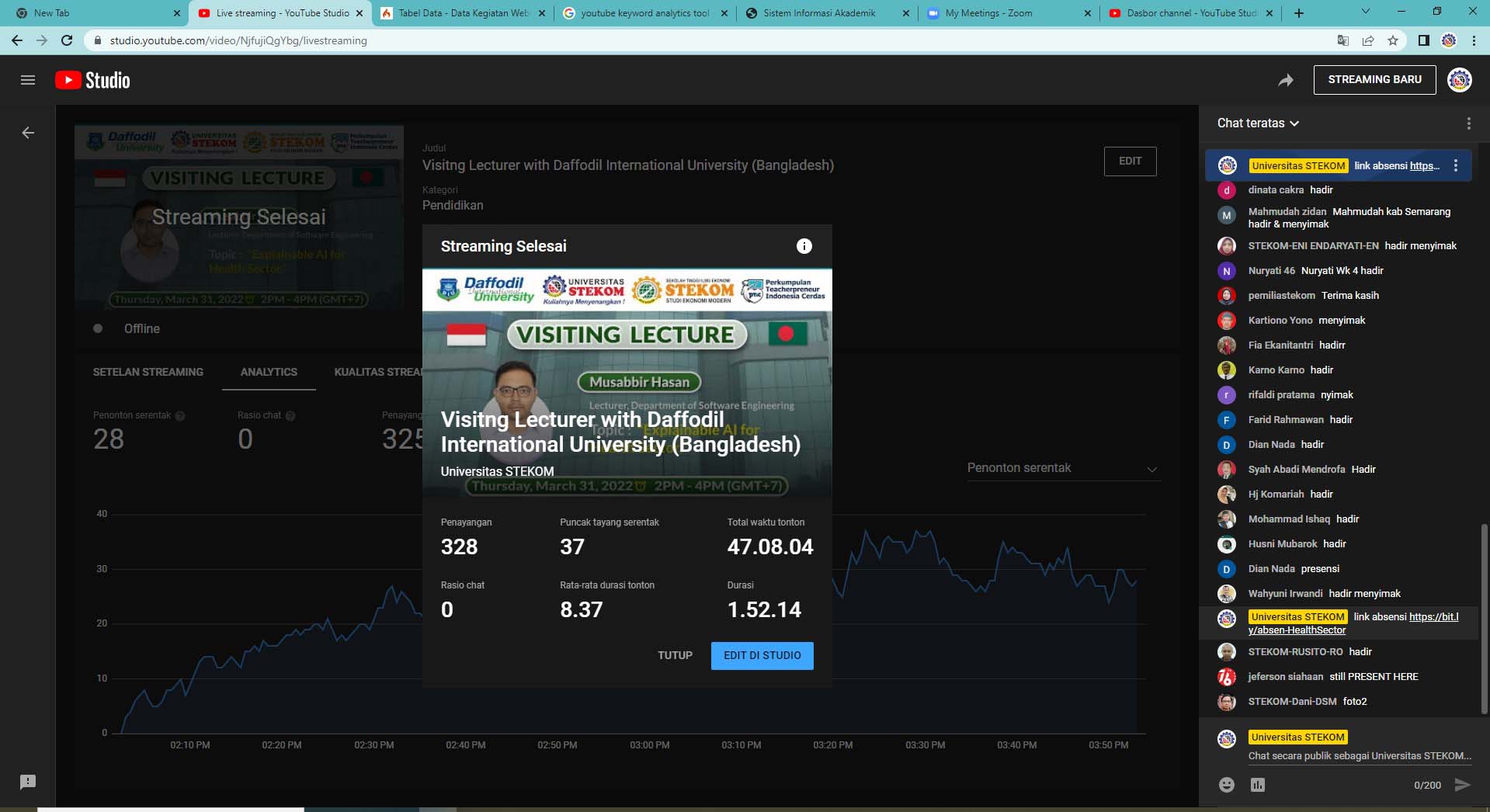Open browser side panel icon
1490x812 pixels.
coord(1423,40)
